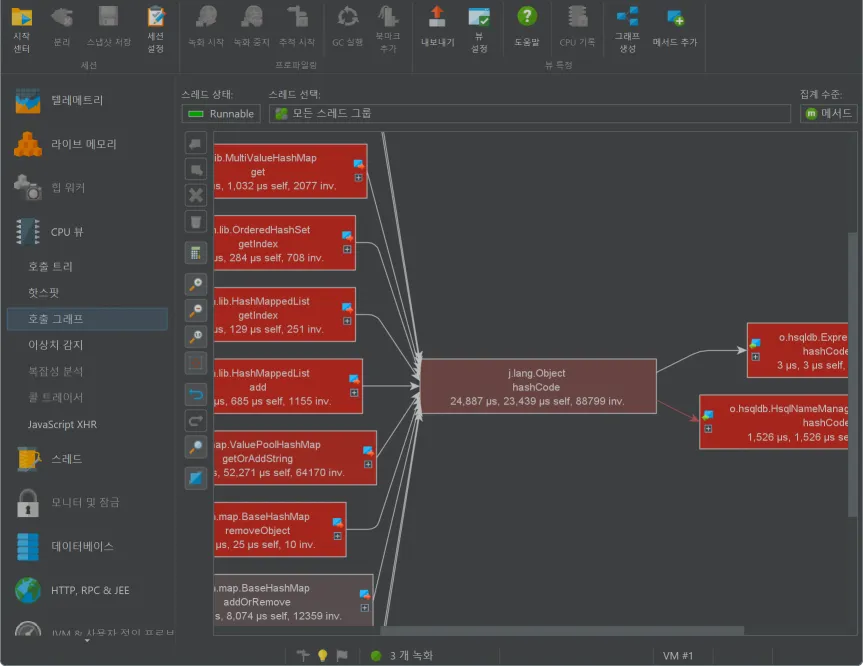Select Call Tree (호출 트리) view

click(x=50, y=266)
